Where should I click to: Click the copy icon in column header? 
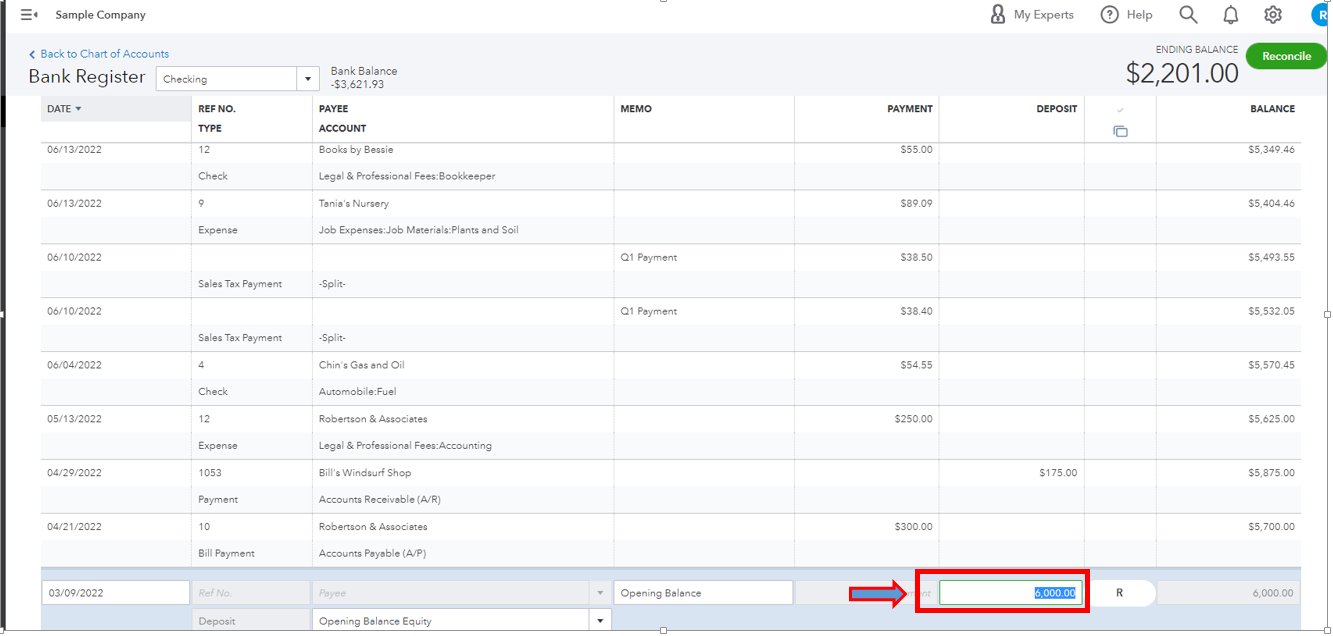(1120, 131)
